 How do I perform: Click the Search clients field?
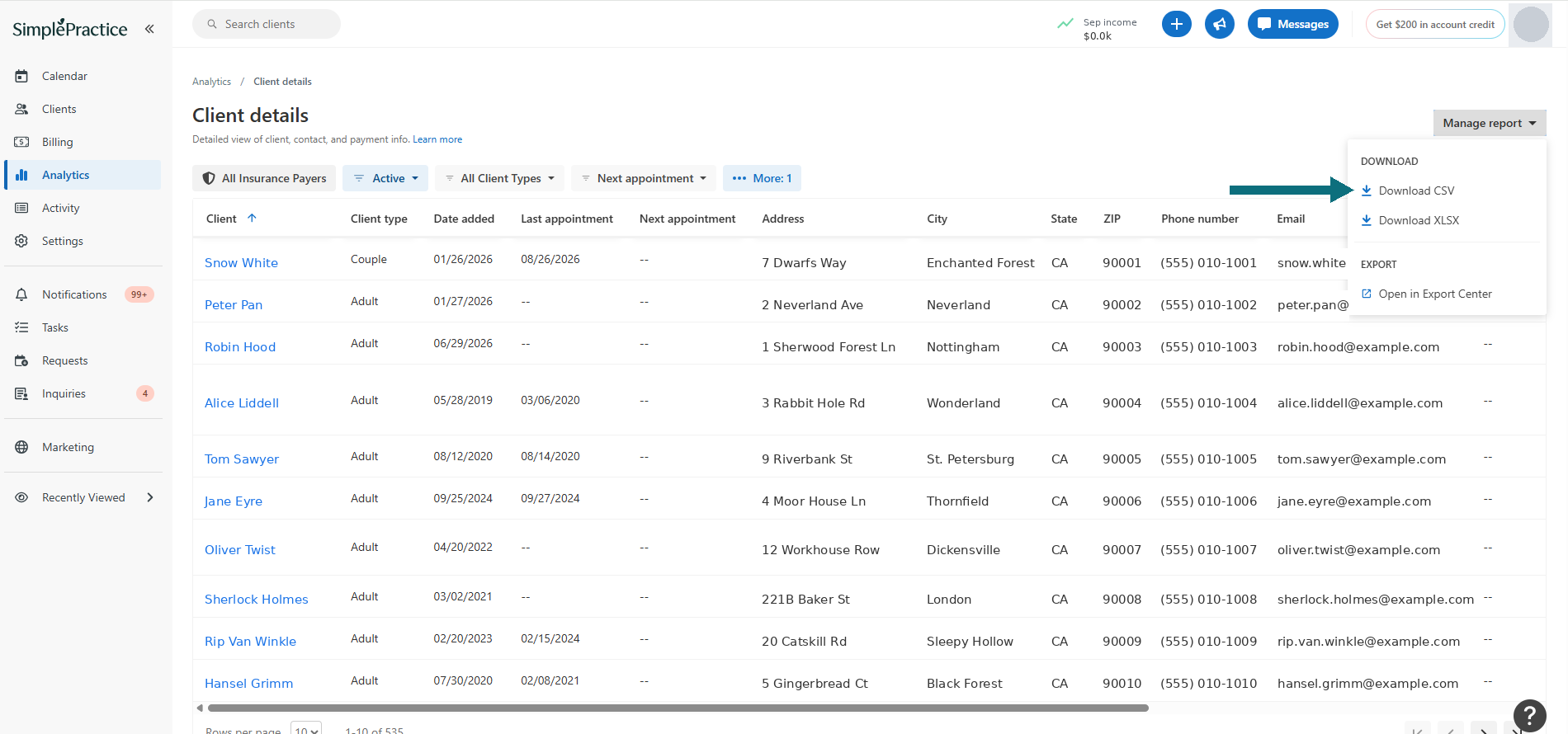pyautogui.click(x=267, y=24)
